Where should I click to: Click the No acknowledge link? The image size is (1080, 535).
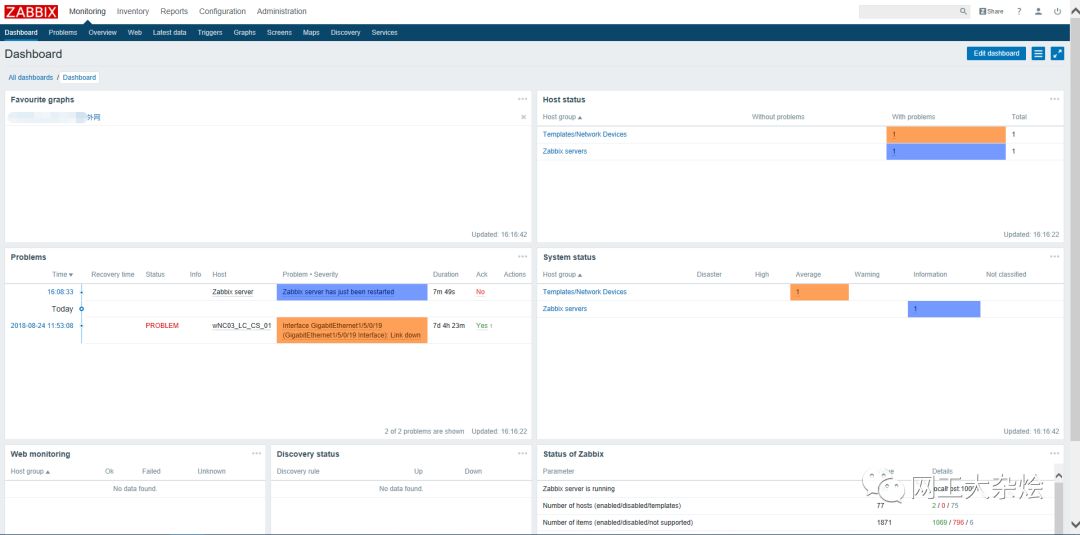pos(480,292)
